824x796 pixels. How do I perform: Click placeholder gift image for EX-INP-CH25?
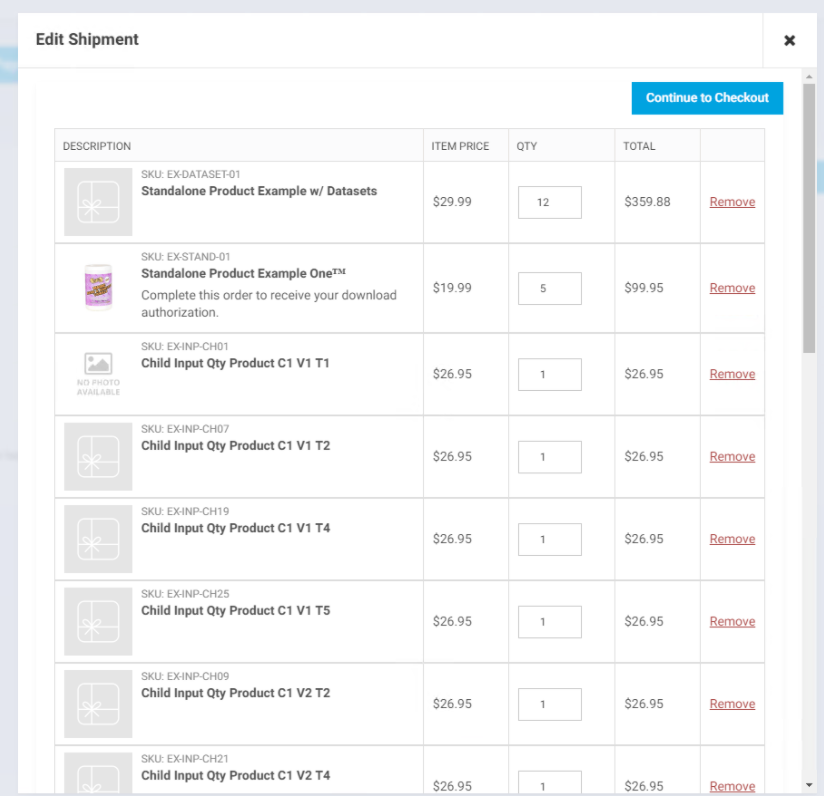point(98,622)
